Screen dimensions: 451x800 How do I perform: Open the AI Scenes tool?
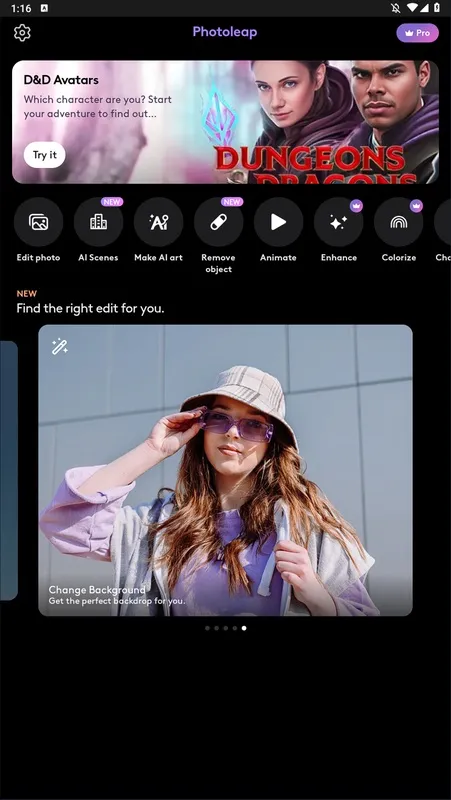click(x=98, y=222)
